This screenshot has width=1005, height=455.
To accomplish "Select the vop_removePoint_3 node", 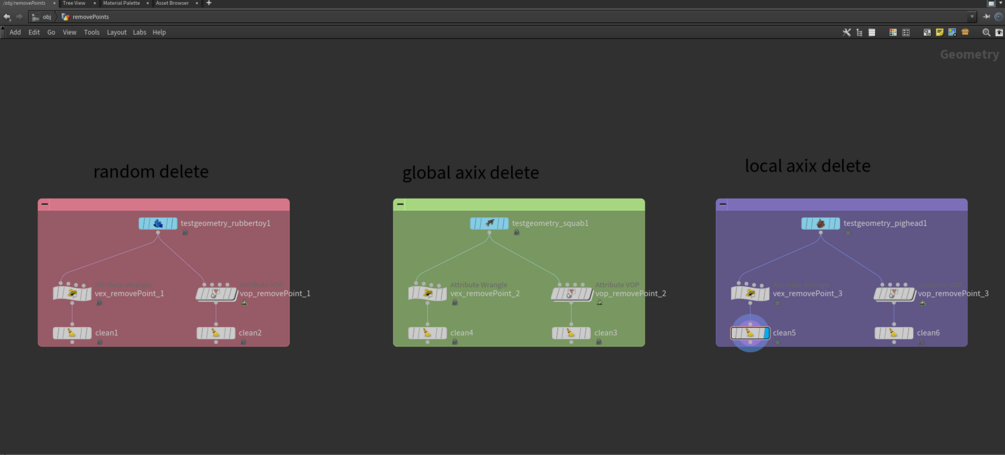I will (894, 294).
